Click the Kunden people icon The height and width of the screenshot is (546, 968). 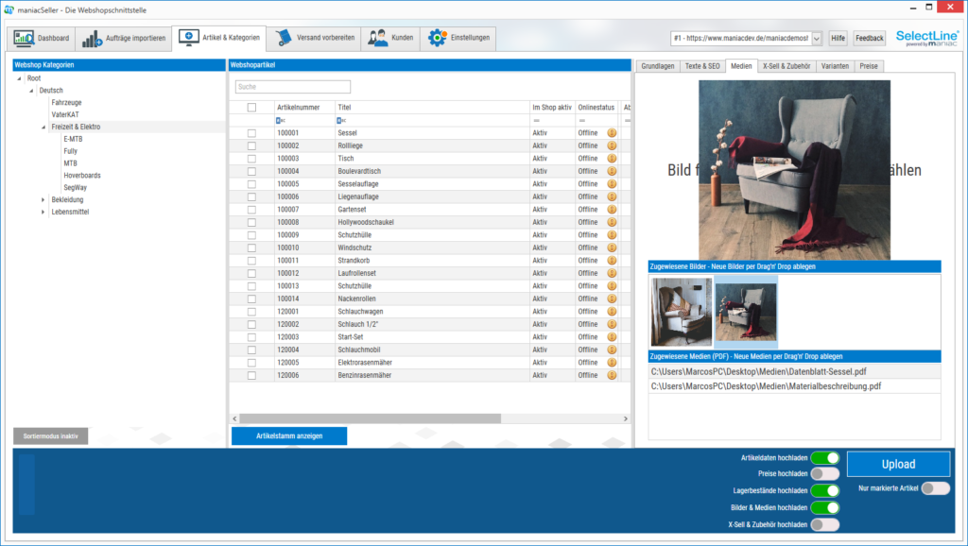tap(378, 38)
